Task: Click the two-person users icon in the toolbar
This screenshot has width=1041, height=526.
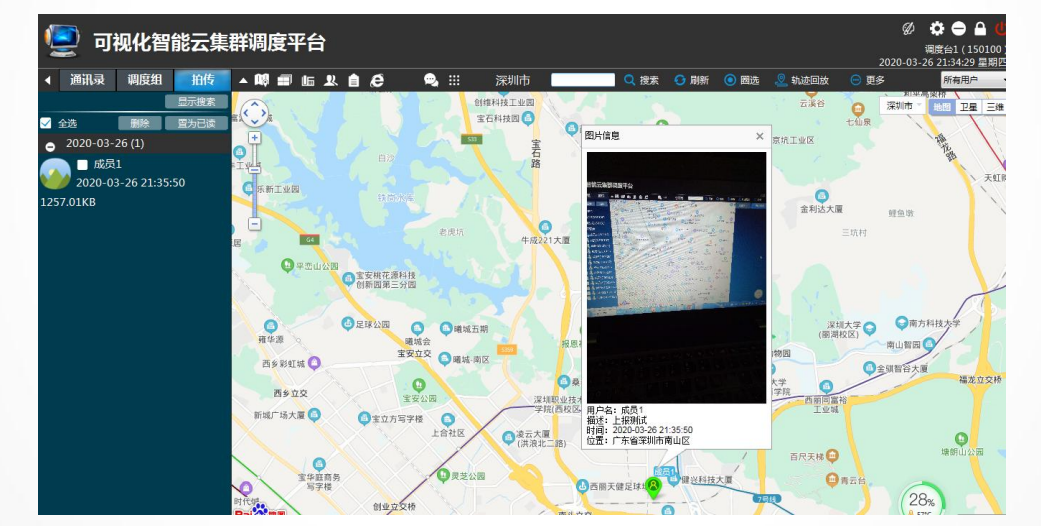Action: click(331, 80)
